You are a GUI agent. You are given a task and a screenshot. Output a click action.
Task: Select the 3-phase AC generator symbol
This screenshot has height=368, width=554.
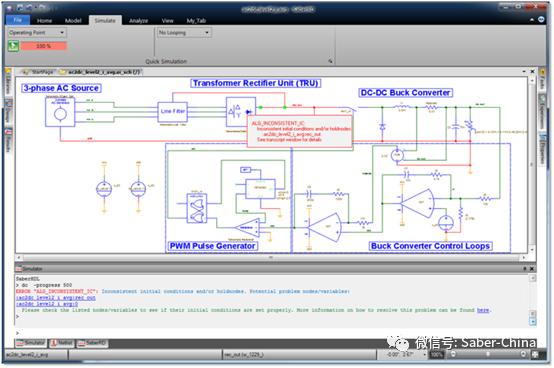tap(60, 112)
